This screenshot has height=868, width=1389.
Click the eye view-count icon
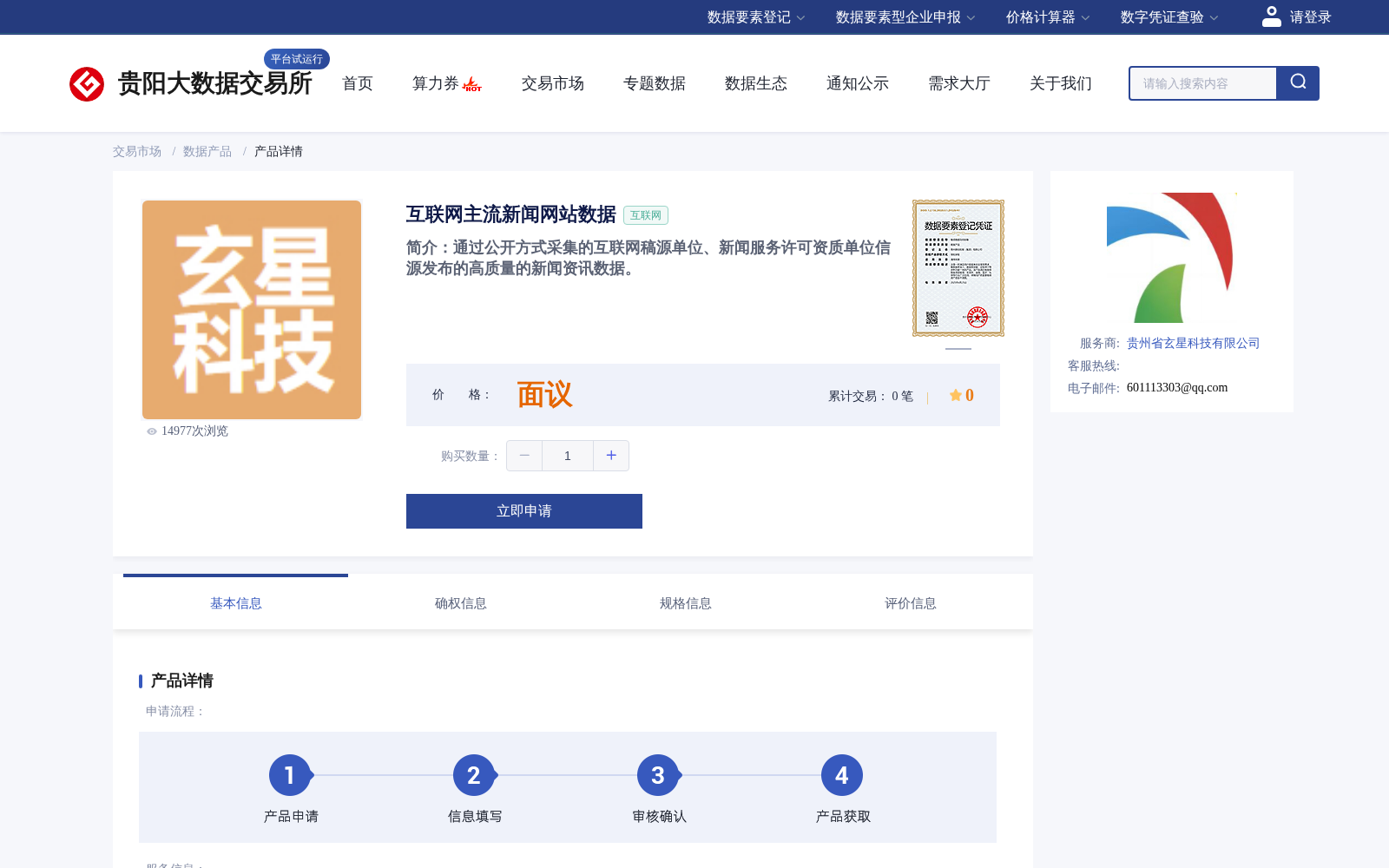coord(152,431)
